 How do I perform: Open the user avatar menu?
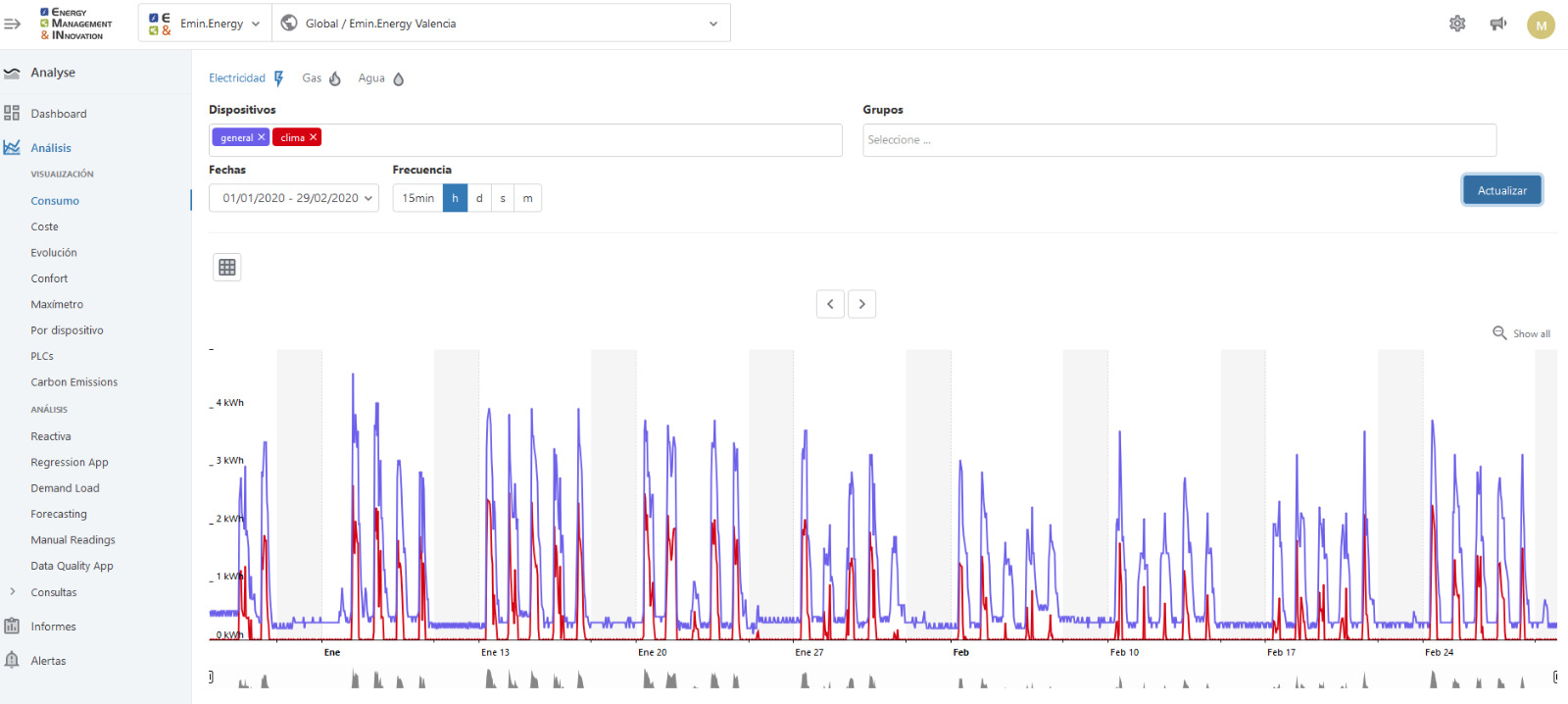pyautogui.click(x=1541, y=25)
